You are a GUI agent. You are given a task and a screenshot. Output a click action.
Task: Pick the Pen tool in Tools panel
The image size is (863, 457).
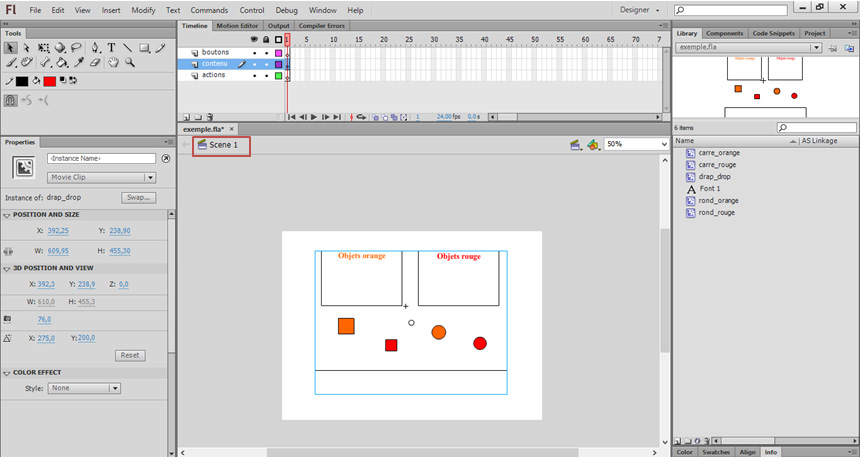[96, 47]
